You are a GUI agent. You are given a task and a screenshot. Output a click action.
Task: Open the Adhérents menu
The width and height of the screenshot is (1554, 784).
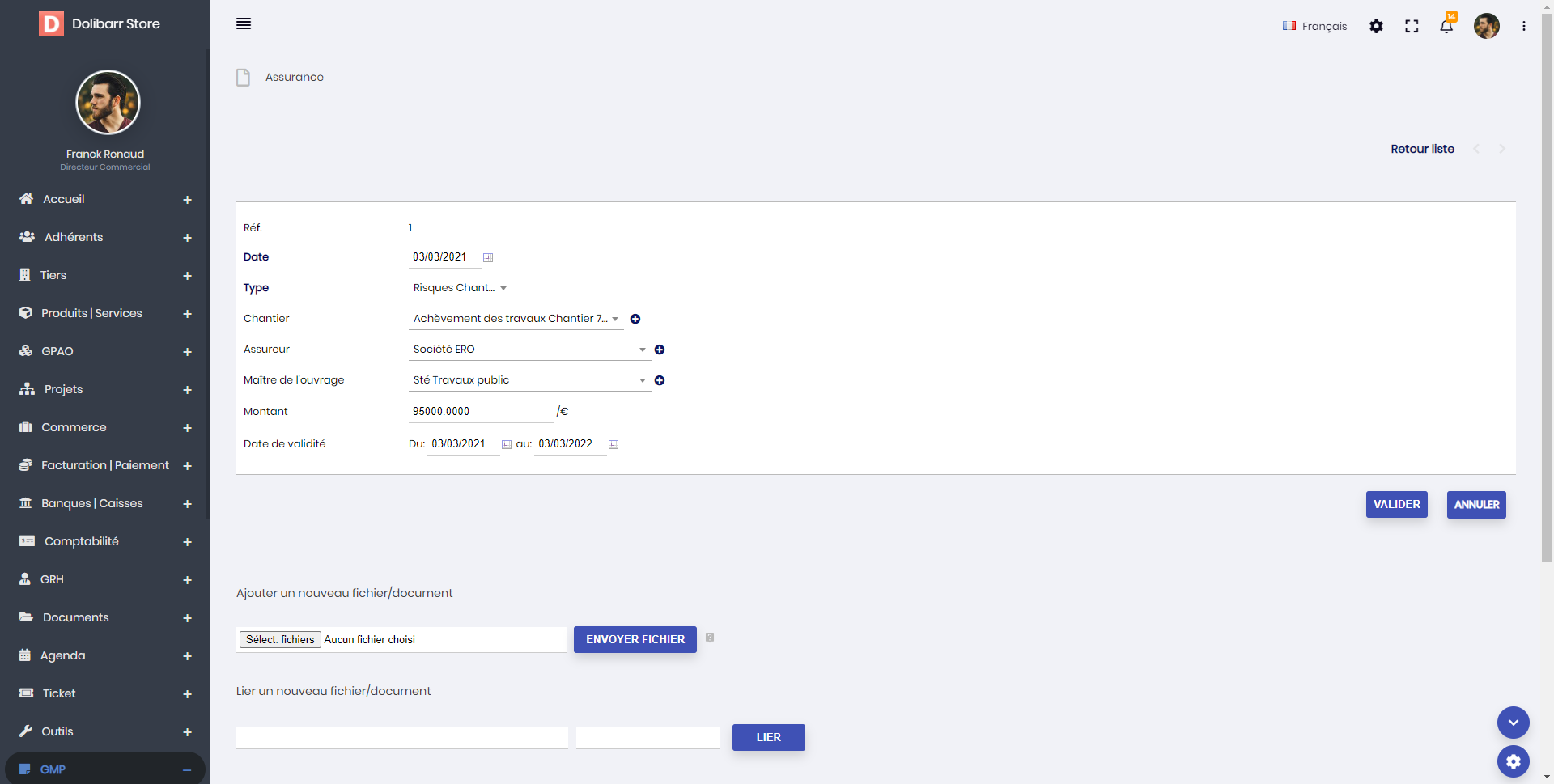[105, 237]
